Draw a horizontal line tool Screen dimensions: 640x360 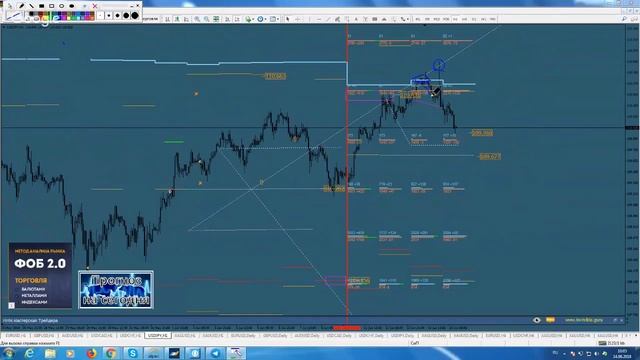pos(319,19)
